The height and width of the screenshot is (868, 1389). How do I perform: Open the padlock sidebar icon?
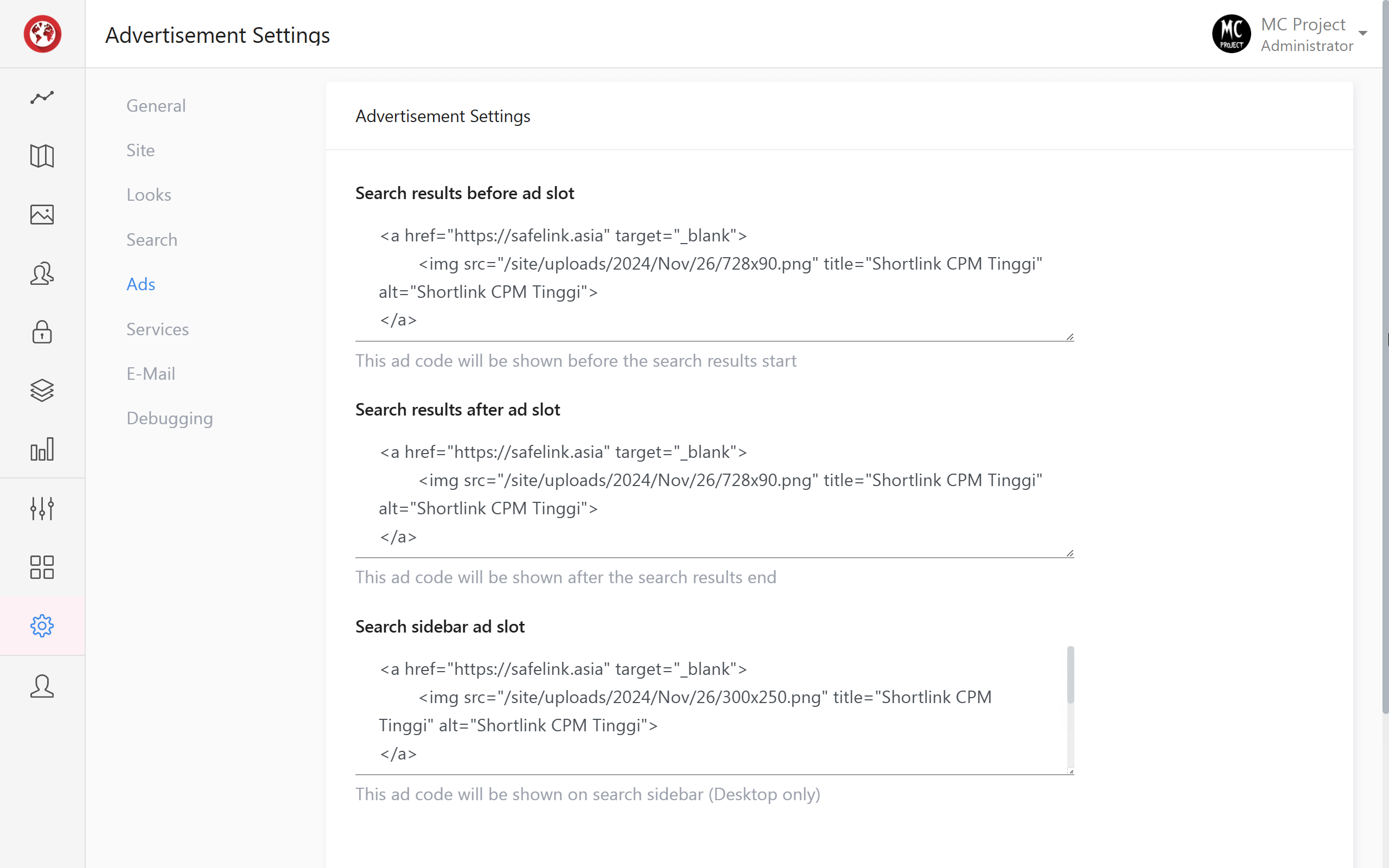pos(42,332)
